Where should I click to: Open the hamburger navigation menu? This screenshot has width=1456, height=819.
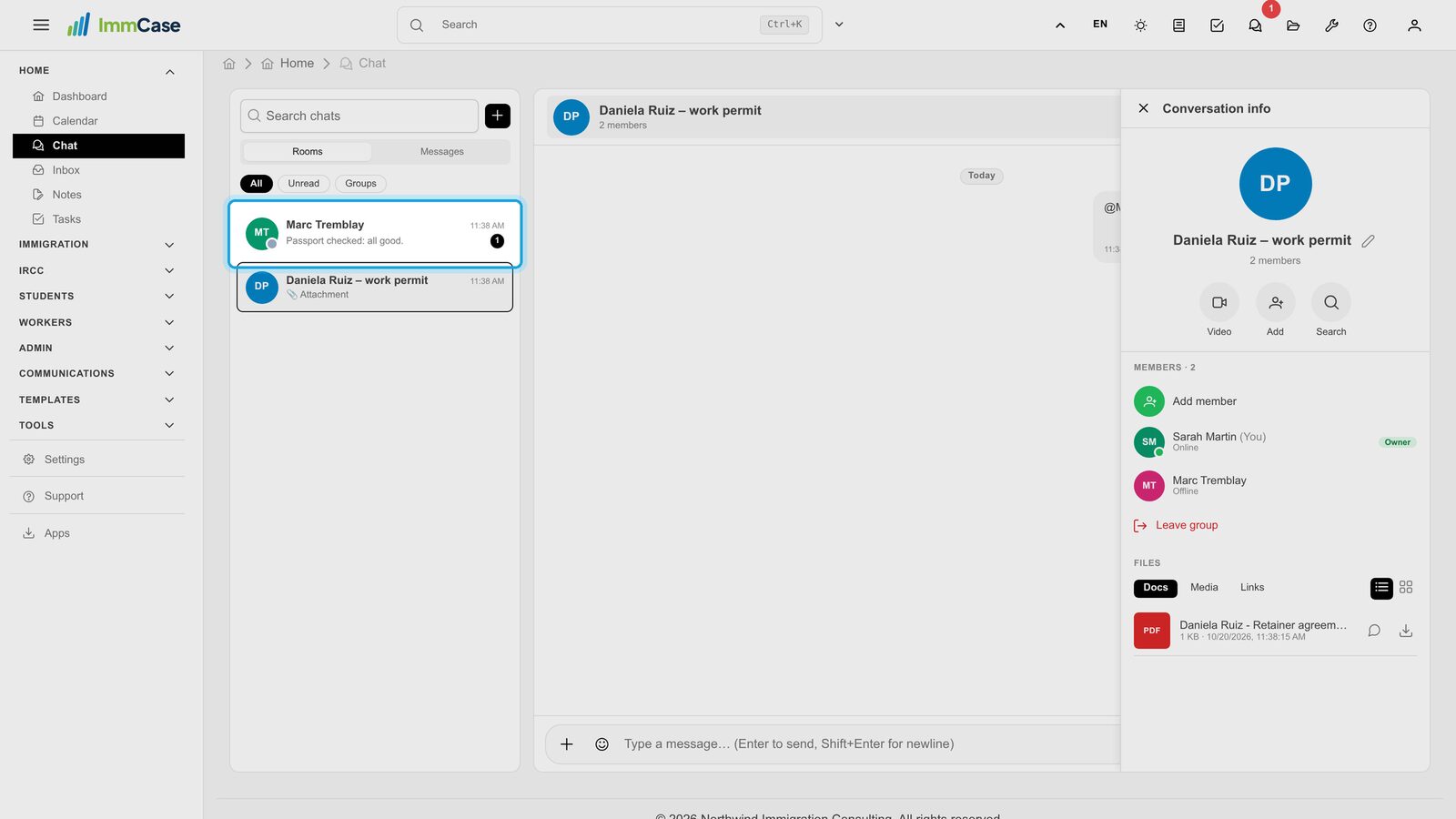41,25
